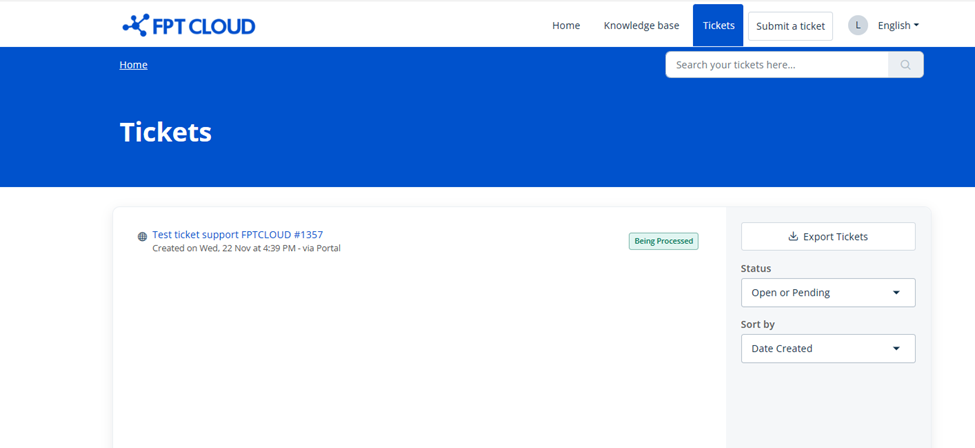975x448 pixels.
Task: Expand the Status 'Open or Pending' dropdown
Action: pyautogui.click(x=827, y=293)
